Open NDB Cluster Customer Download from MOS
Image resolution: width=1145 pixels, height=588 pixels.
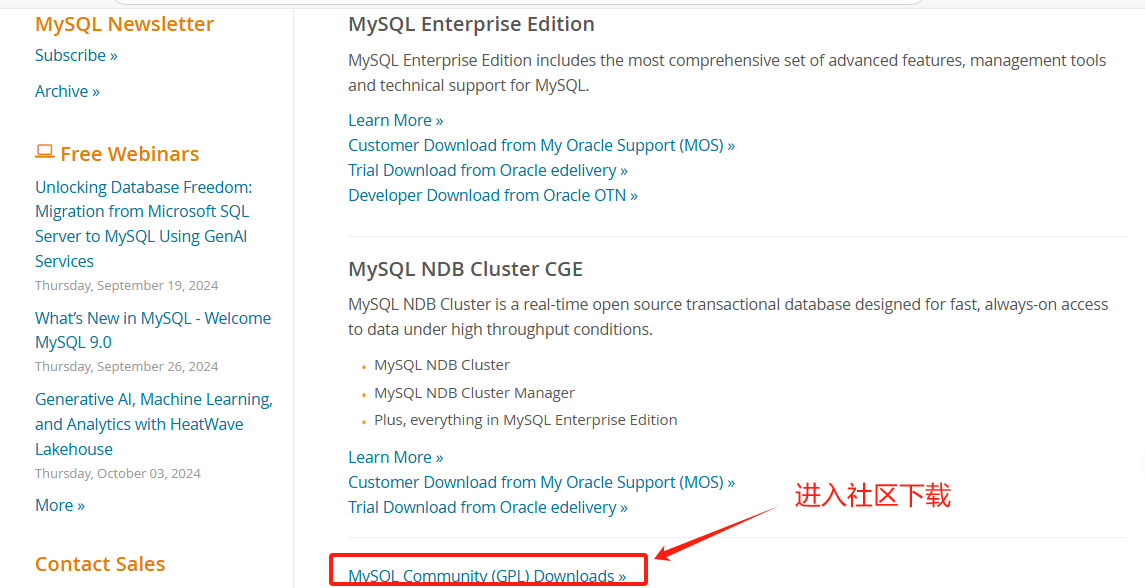click(541, 482)
